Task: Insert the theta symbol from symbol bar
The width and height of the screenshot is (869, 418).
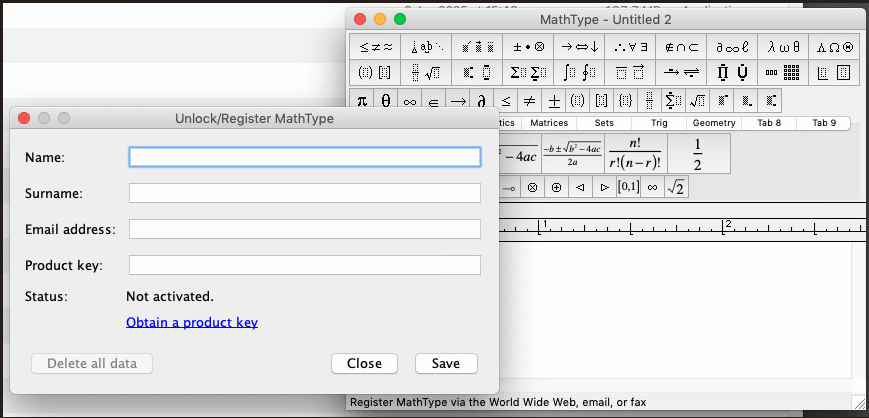Action: [x=386, y=101]
